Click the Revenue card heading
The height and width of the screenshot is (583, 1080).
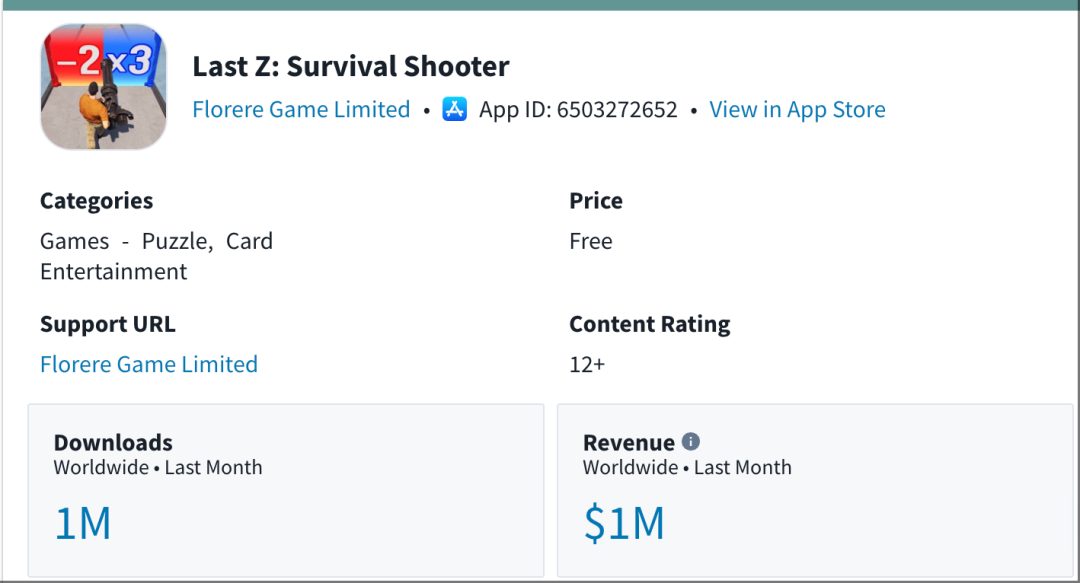pos(629,443)
